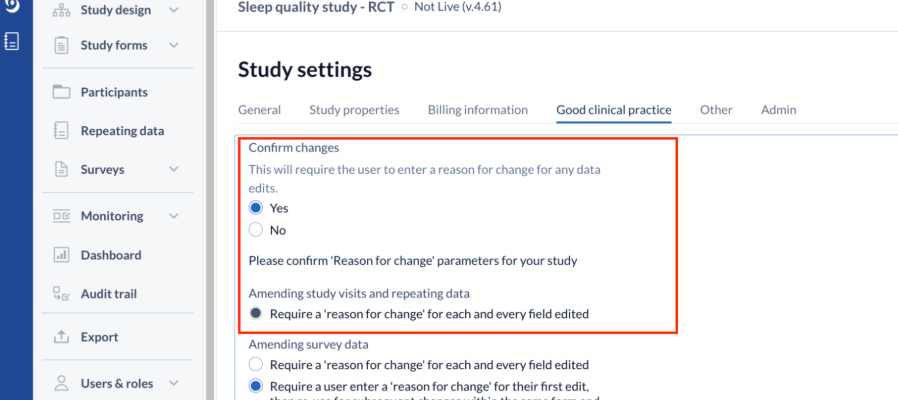This screenshot has width=898, height=400.
Task: Select No for Confirm changes
Action: coord(256,230)
